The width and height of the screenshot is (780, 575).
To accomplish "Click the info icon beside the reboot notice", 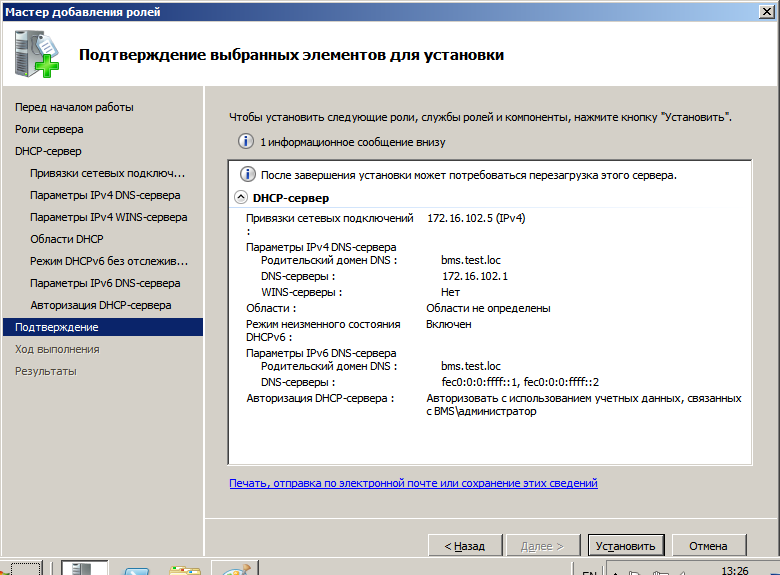I will point(248,174).
